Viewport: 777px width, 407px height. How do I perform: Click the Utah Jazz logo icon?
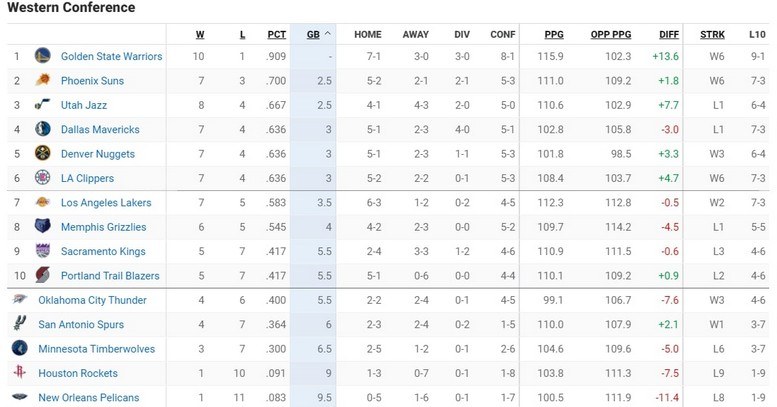43,105
